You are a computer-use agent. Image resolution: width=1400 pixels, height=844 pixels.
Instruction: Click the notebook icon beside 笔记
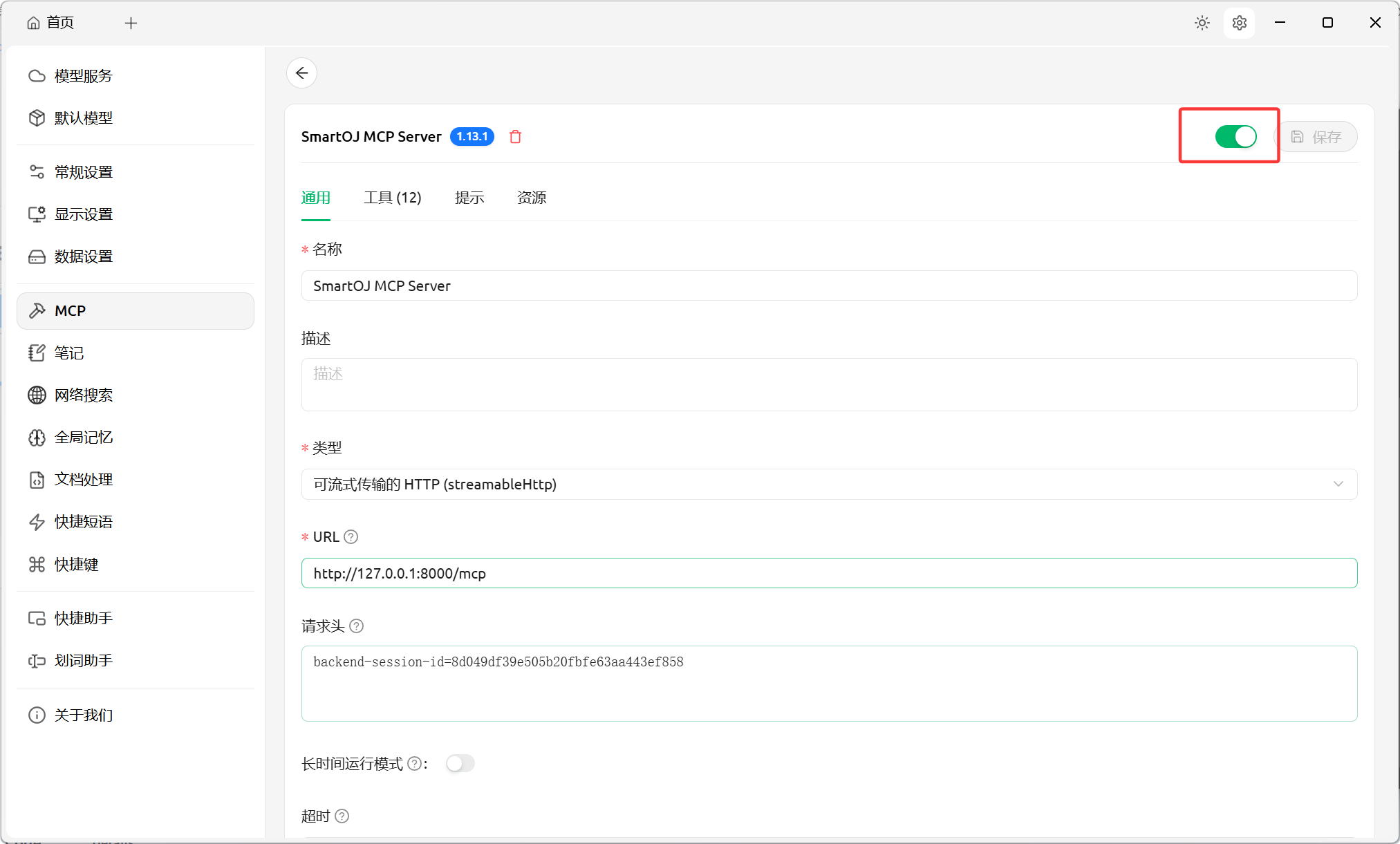[x=37, y=353]
